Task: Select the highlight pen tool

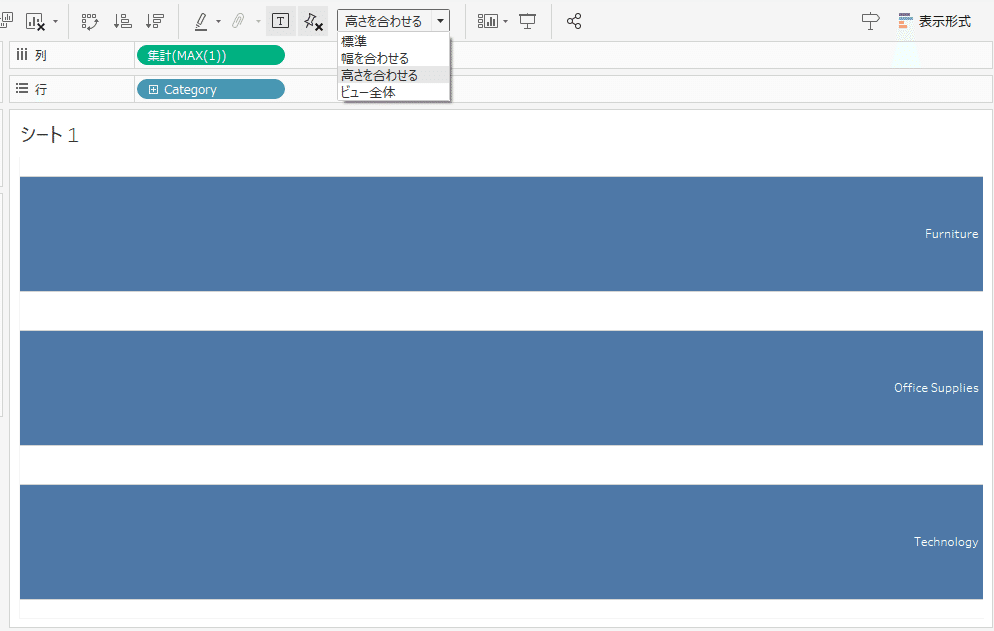Action: click(x=201, y=22)
